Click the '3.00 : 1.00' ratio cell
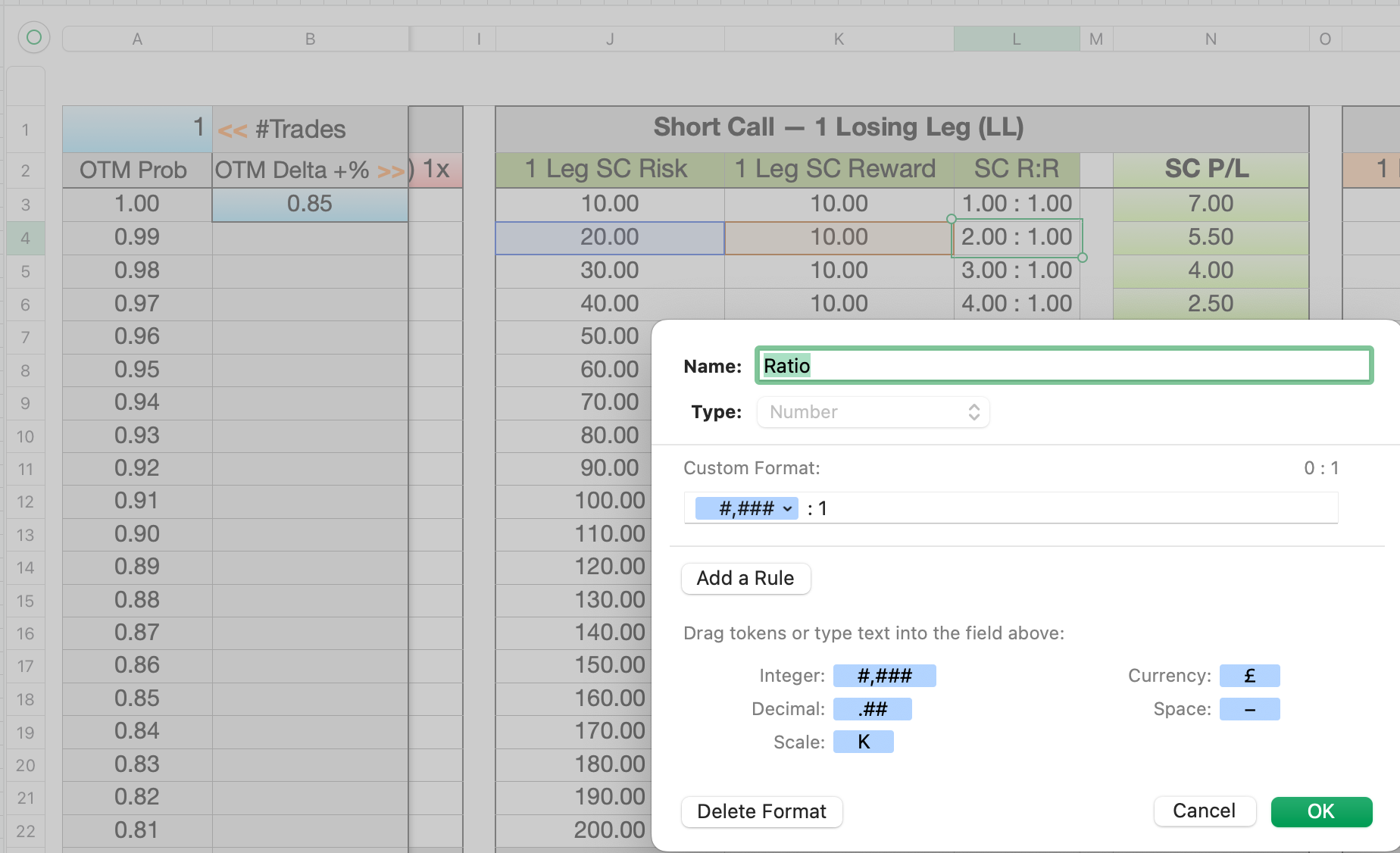The image size is (1400, 853). [1017, 271]
